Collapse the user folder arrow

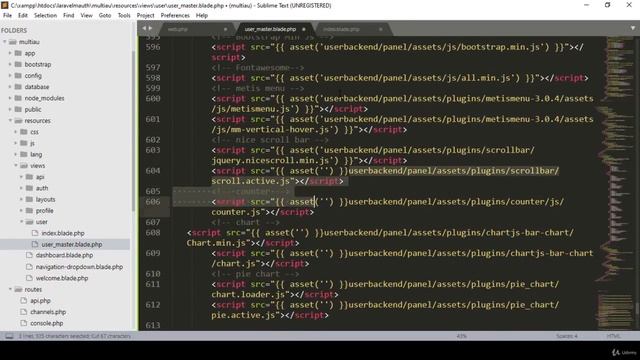(x=22, y=222)
